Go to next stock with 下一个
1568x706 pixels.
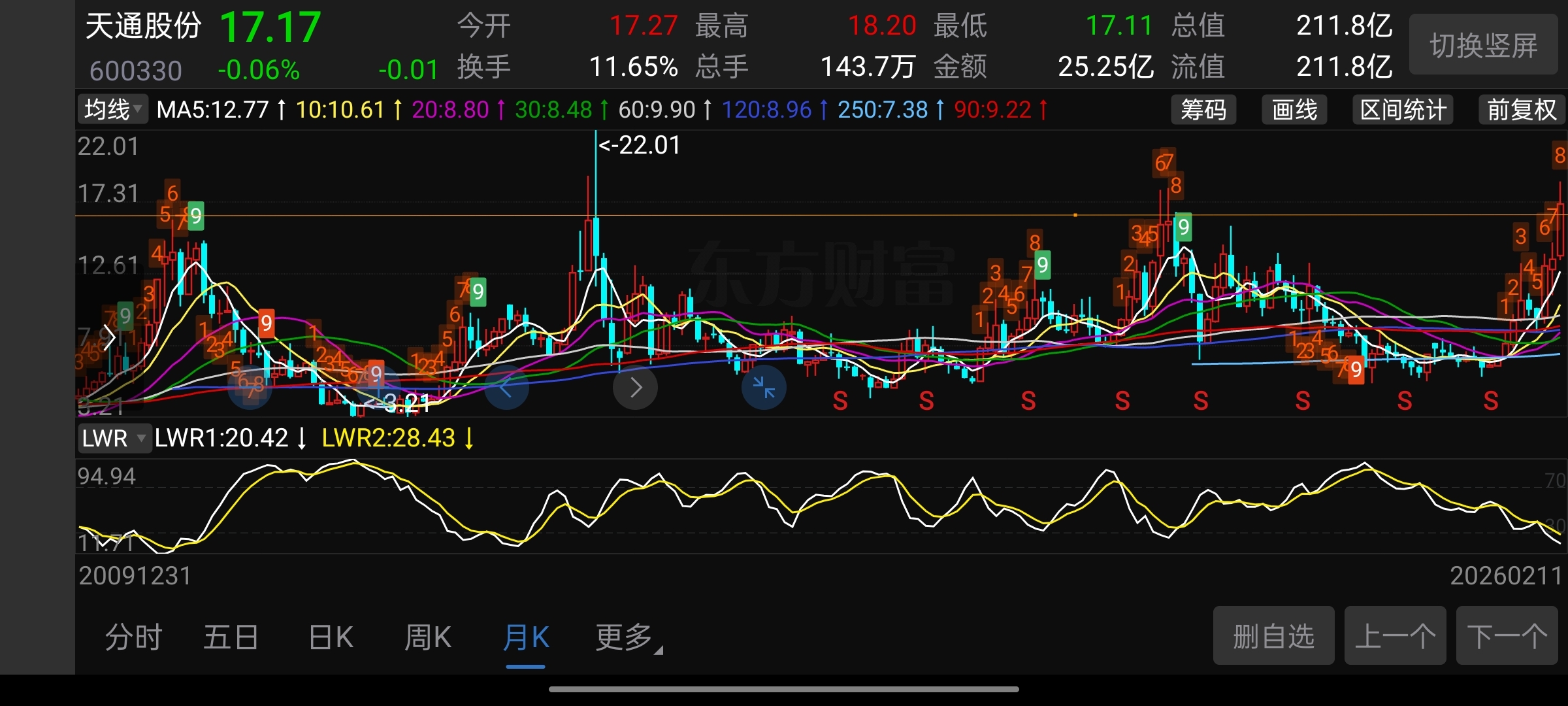pos(1507,635)
